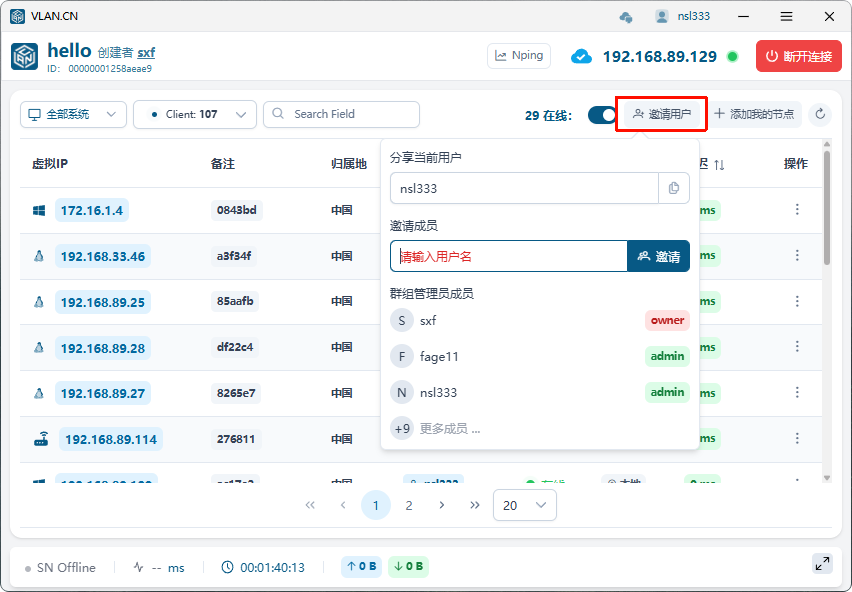Toggle the online-only switch
This screenshot has width=852, height=592.
[602, 115]
